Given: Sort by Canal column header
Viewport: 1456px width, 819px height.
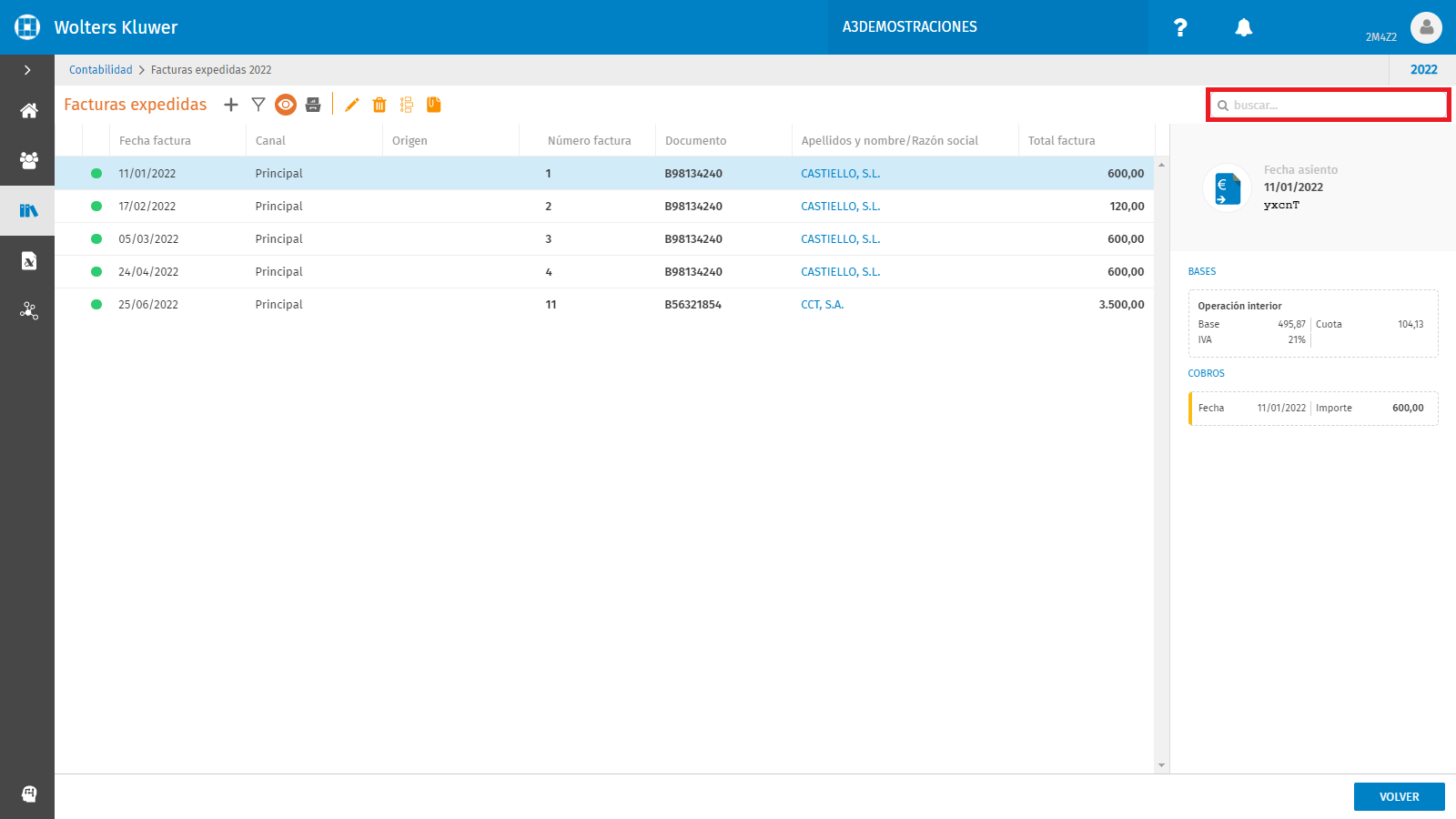Looking at the screenshot, I should click(270, 141).
